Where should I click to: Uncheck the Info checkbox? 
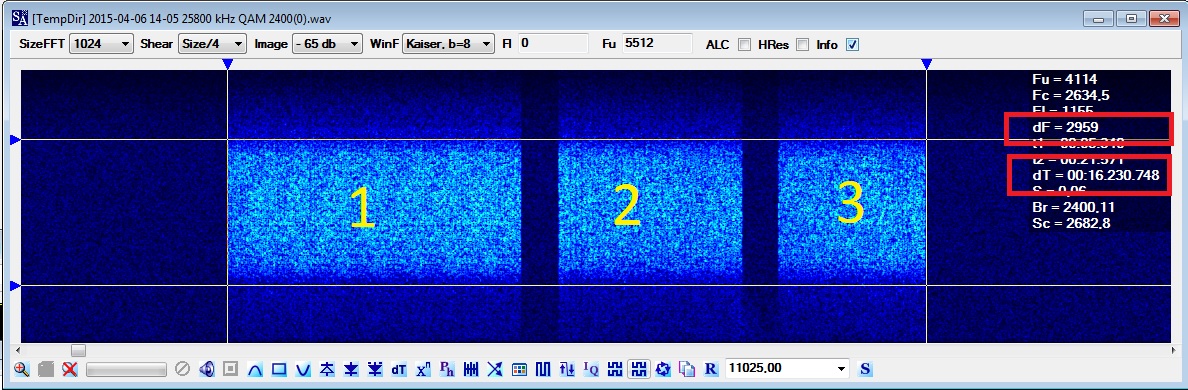[852, 45]
